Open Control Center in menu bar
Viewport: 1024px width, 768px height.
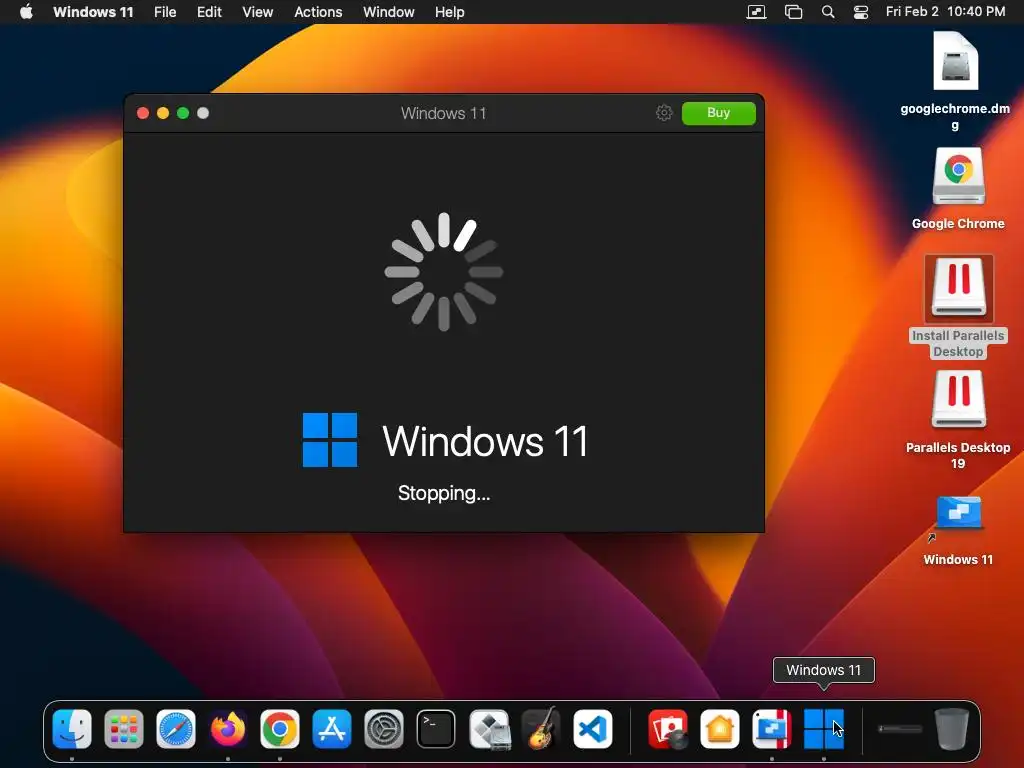click(861, 12)
